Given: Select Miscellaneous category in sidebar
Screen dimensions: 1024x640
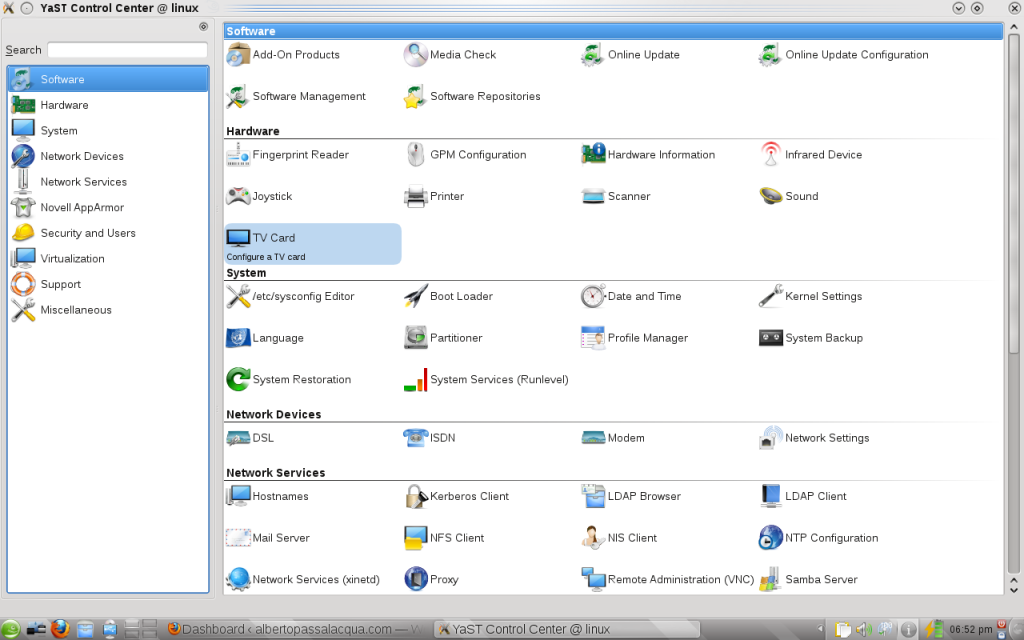Looking at the screenshot, I should coord(108,310).
